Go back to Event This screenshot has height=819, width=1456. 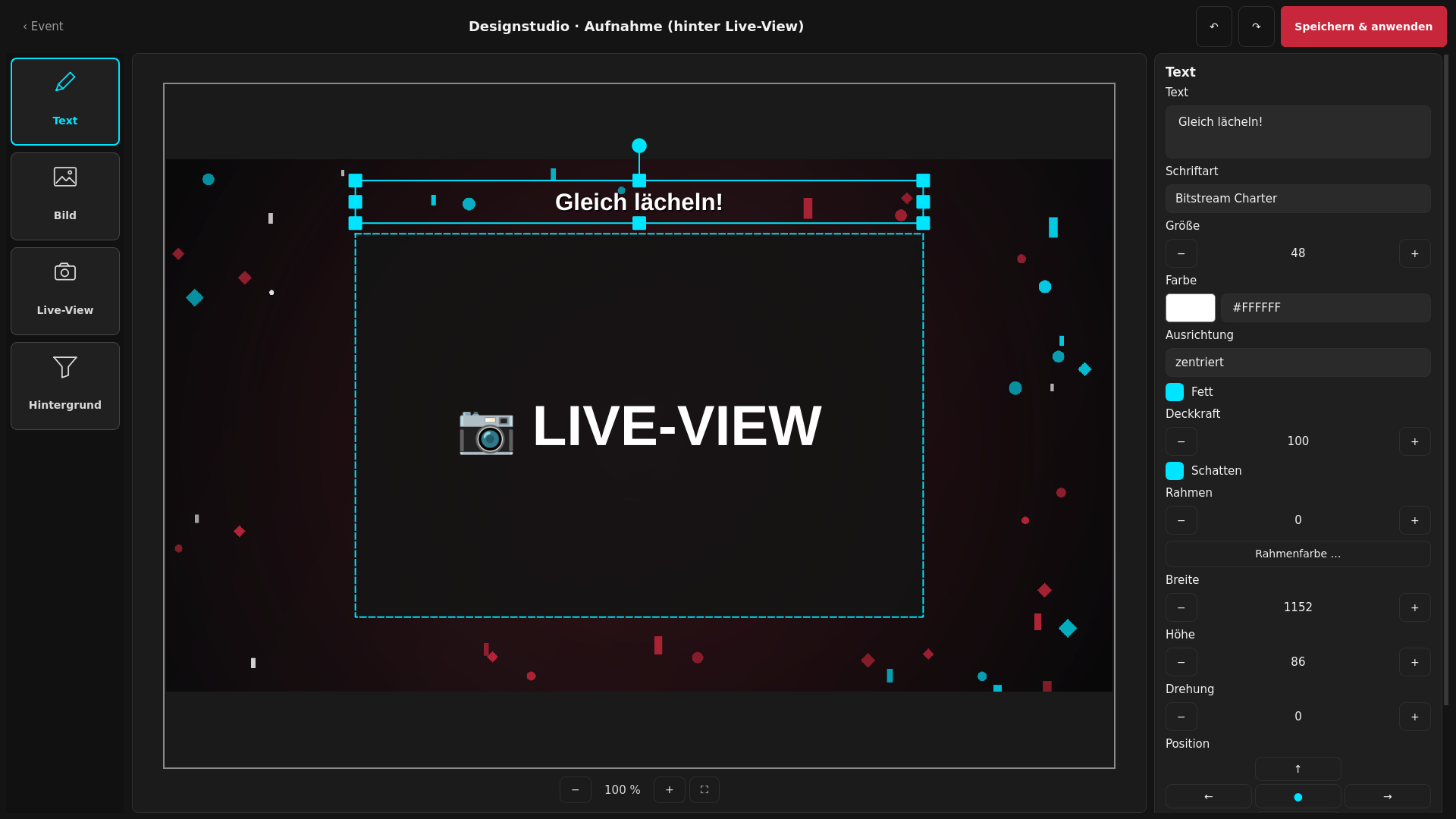coord(43,27)
